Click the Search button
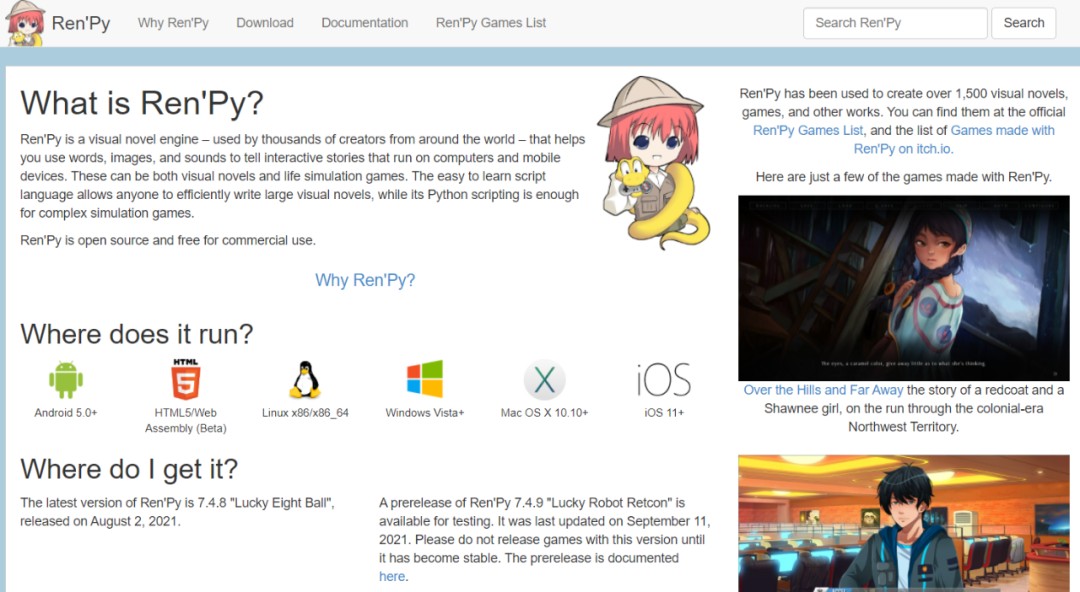The image size is (1080, 592). tap(1024, 23)
